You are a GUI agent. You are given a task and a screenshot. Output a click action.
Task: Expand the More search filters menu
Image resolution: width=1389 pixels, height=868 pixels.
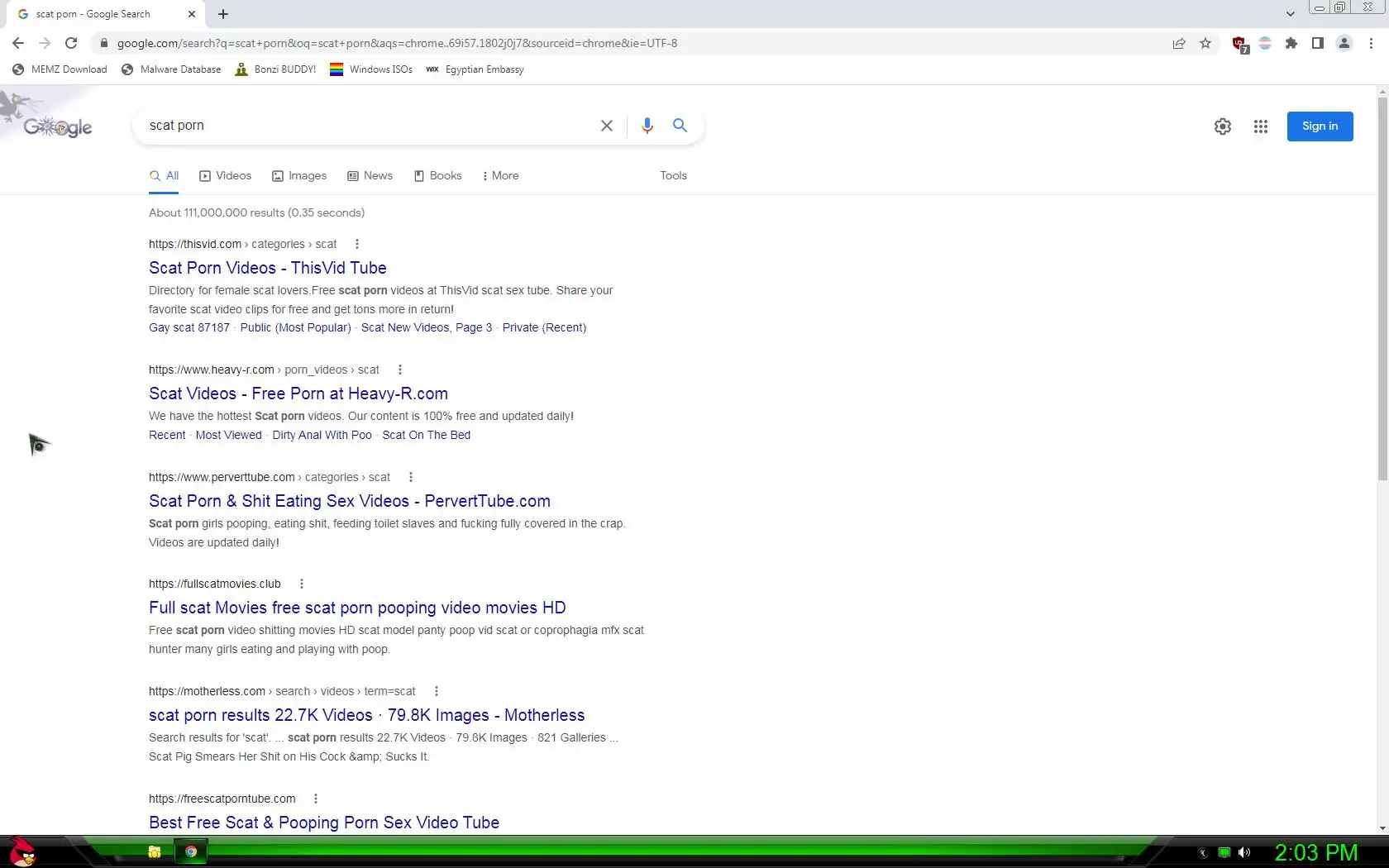point(500,175)
